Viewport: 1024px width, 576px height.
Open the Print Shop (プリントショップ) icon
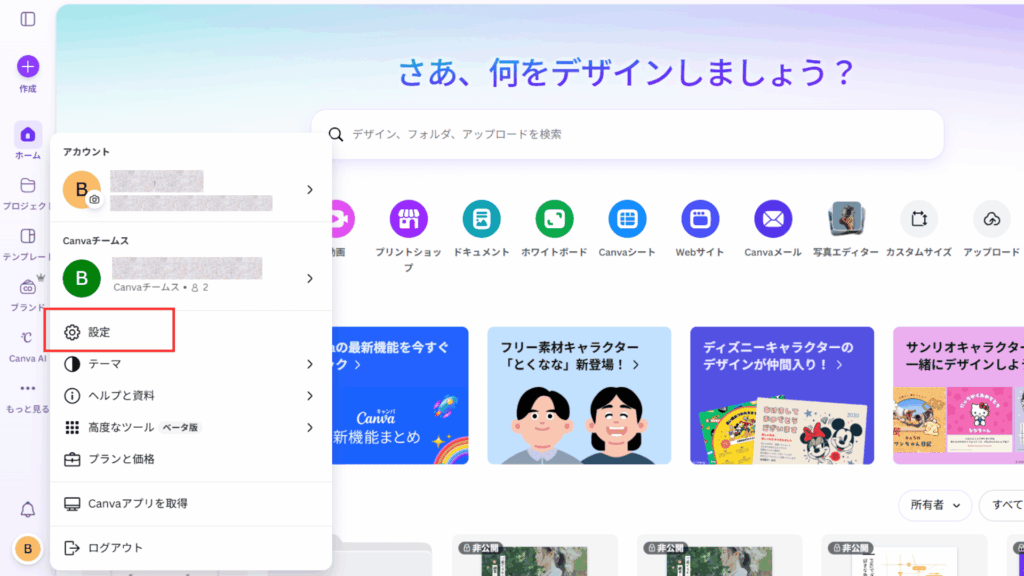click(x=408, y=218)
